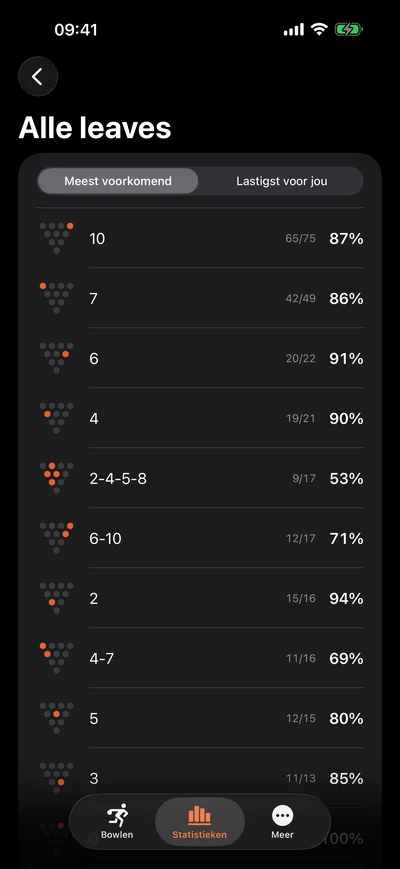Switch to Lastigst voor jou segment
The height and width of the screenshot is (869, 400).
[x=281, y=181]
